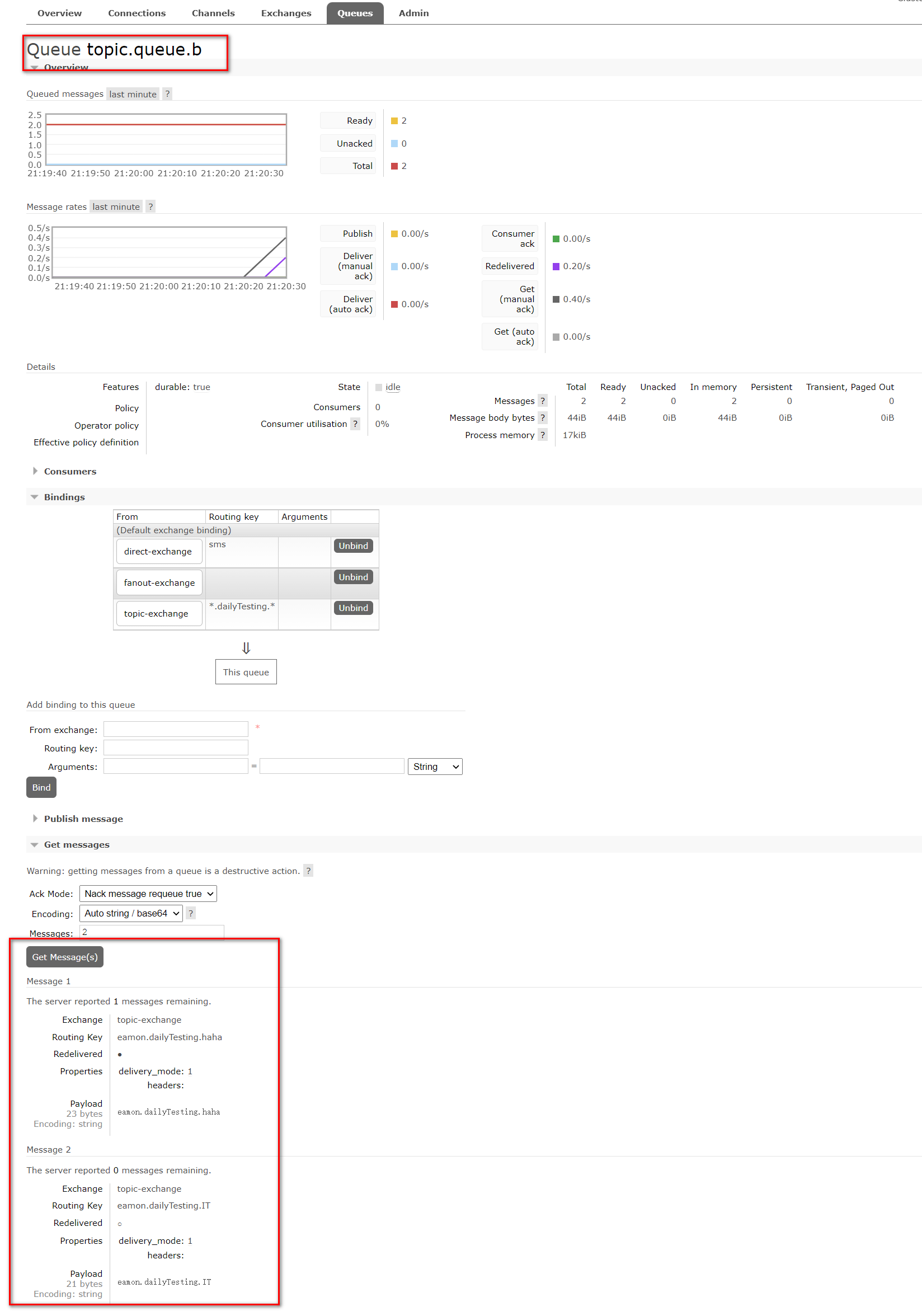The width and height of the screenshot is (922, 1316).
Task: Open the fanout-exchange link
Action: pyautogui.click(x=159, y=583)
